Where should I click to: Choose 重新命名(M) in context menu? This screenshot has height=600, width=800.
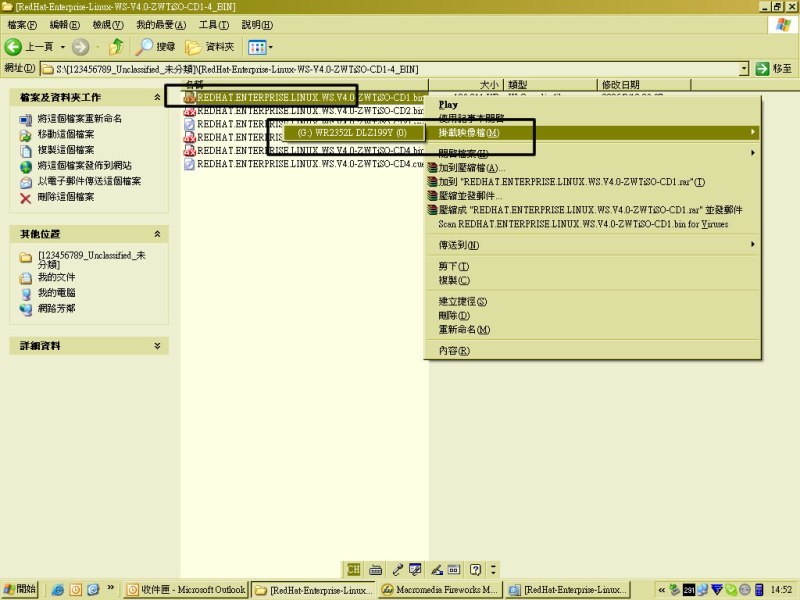pyautogui.click(x=592, y=330)
